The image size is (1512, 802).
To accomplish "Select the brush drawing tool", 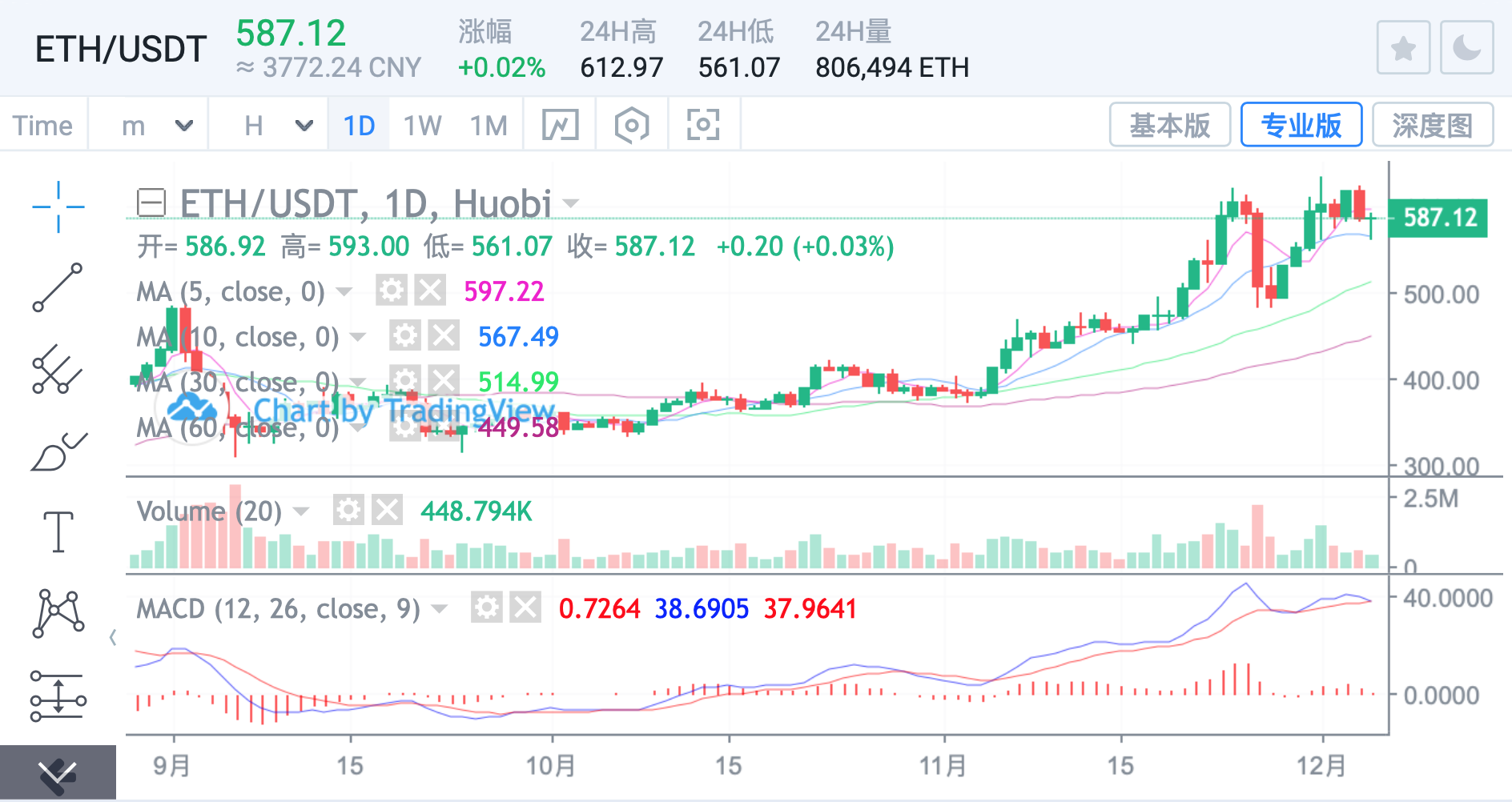I will point(58,451).
